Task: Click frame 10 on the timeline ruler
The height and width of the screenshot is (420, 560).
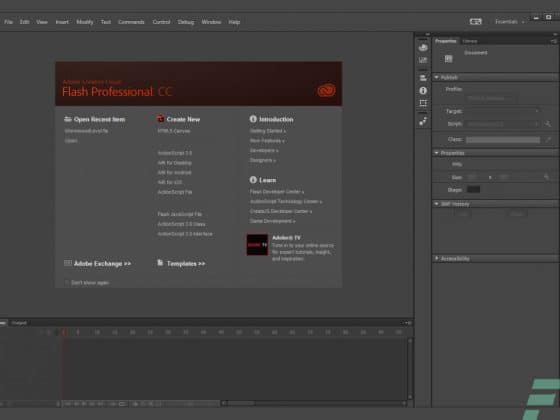Action: click(x=97, y=332)
